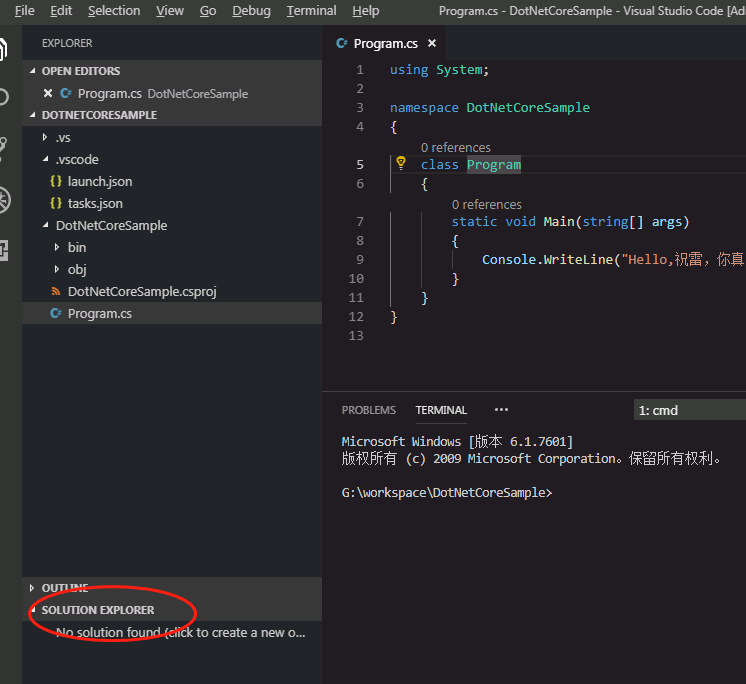Open the Source Control view in the activity bar
The height and width of the screenshot is (684, 746).
click(x=4, y=147)
